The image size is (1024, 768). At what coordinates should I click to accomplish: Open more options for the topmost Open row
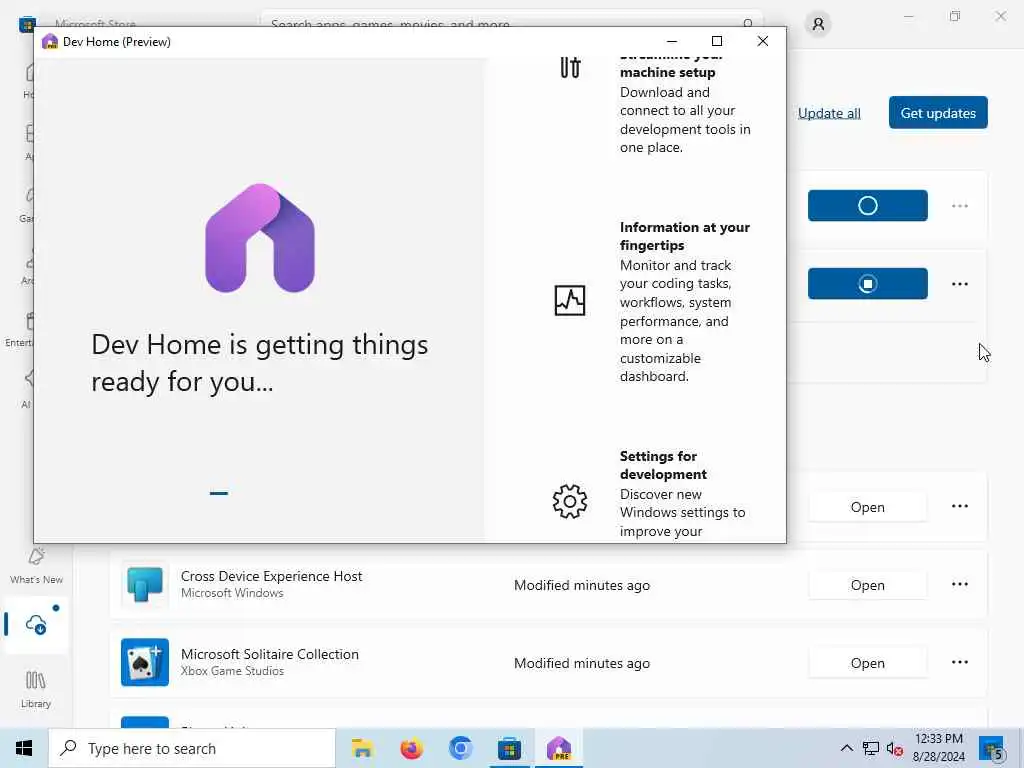click(959, 506)
